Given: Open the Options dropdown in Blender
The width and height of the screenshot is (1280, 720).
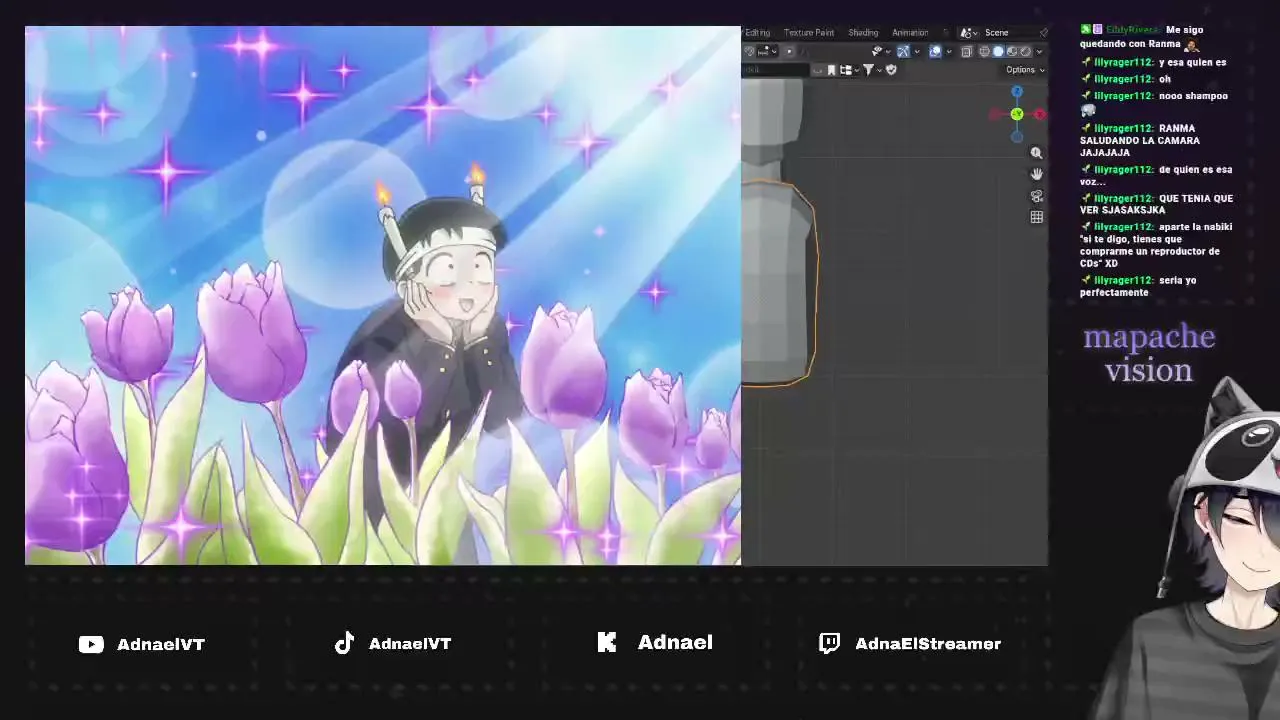Looking at the screenshot, I should pos(1024,70).
